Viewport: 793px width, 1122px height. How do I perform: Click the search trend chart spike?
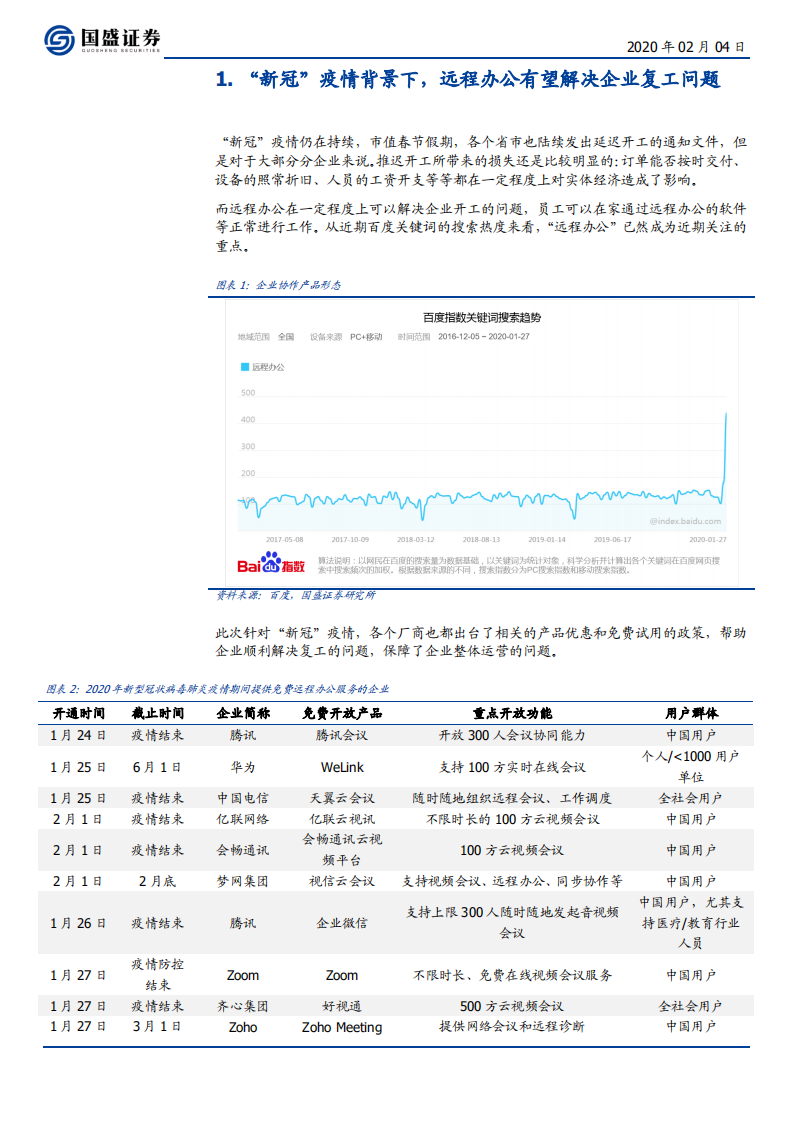pos(726,456)
